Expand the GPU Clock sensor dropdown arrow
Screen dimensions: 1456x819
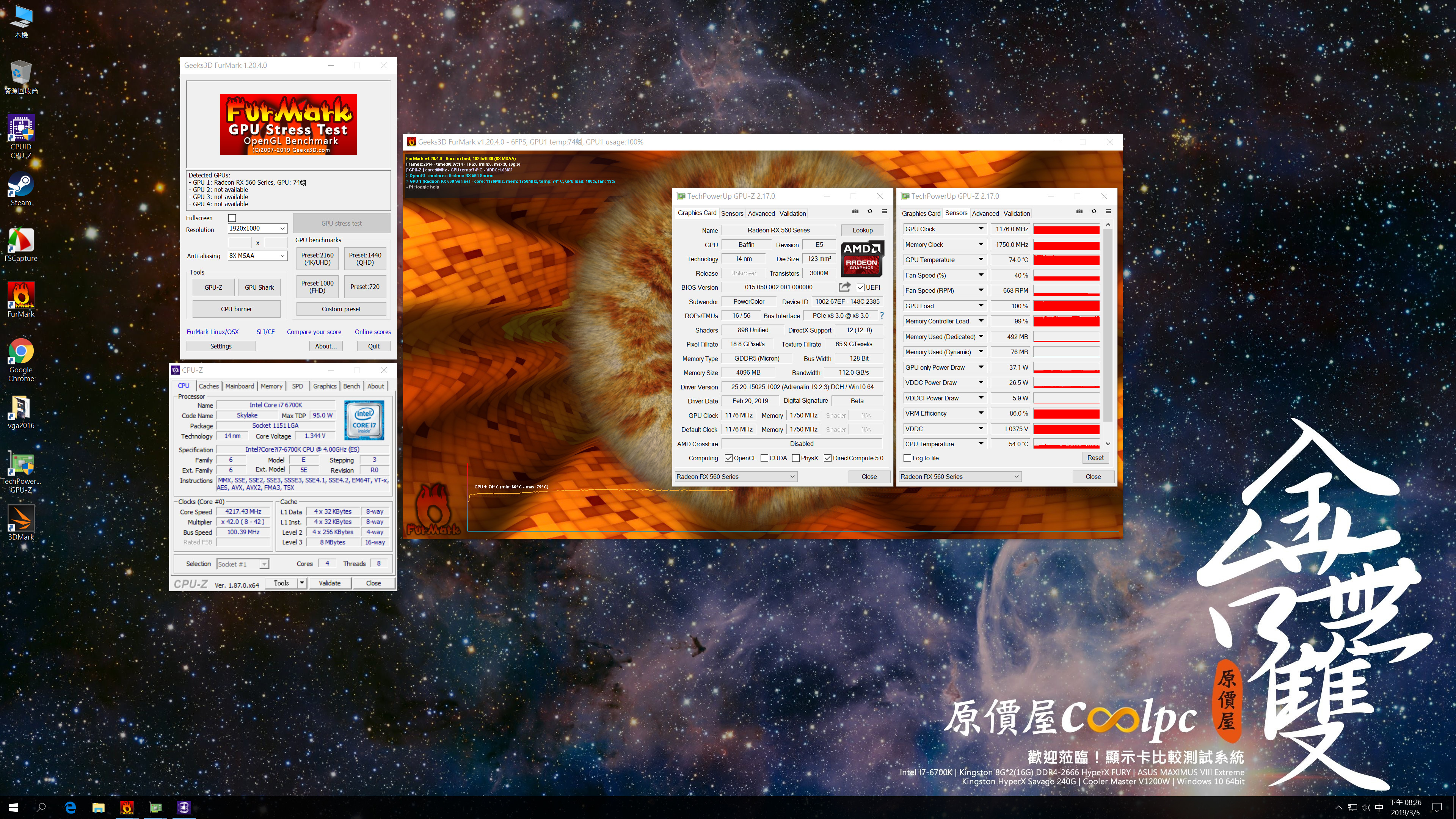[x=981, y=229]
